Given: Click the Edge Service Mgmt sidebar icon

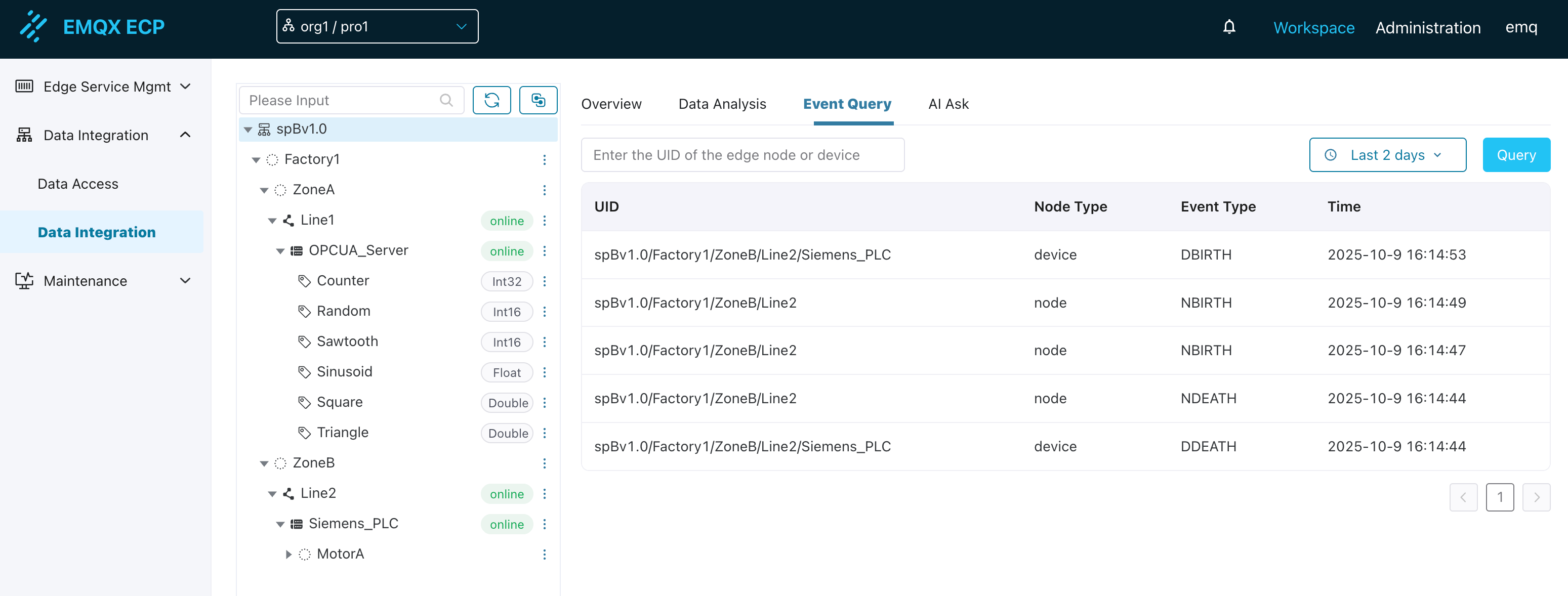Looking at the screenshot, I should point(24,87).
